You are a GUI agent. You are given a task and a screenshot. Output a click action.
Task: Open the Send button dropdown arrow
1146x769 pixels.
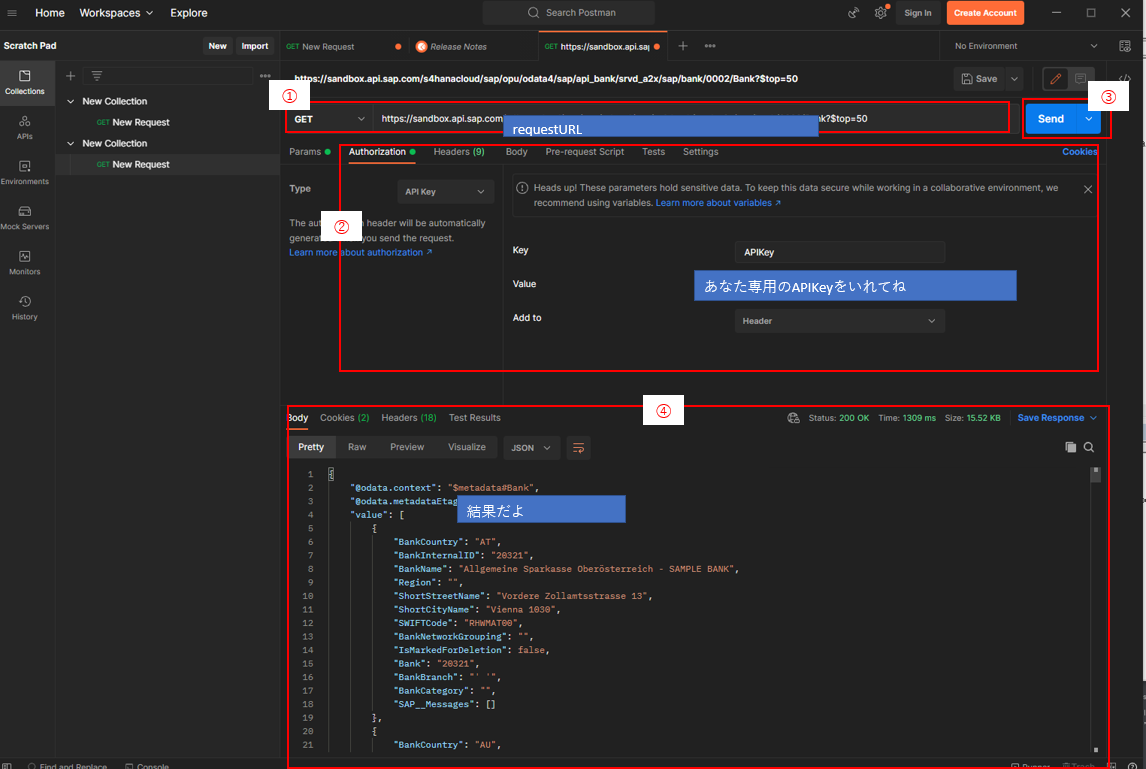pyautogui.click(x=1088, y=119)
